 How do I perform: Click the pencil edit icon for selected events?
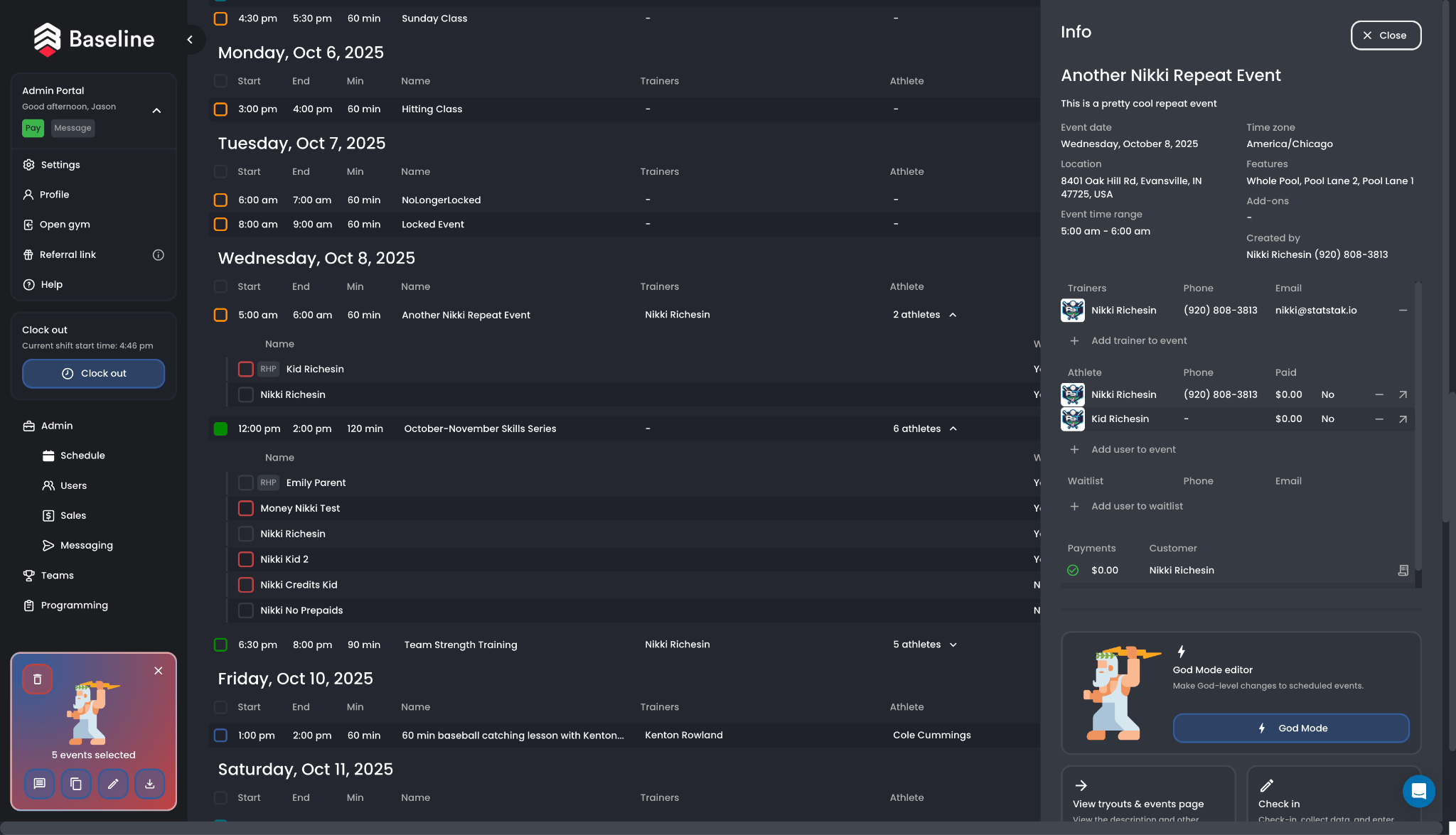(113, 784)
